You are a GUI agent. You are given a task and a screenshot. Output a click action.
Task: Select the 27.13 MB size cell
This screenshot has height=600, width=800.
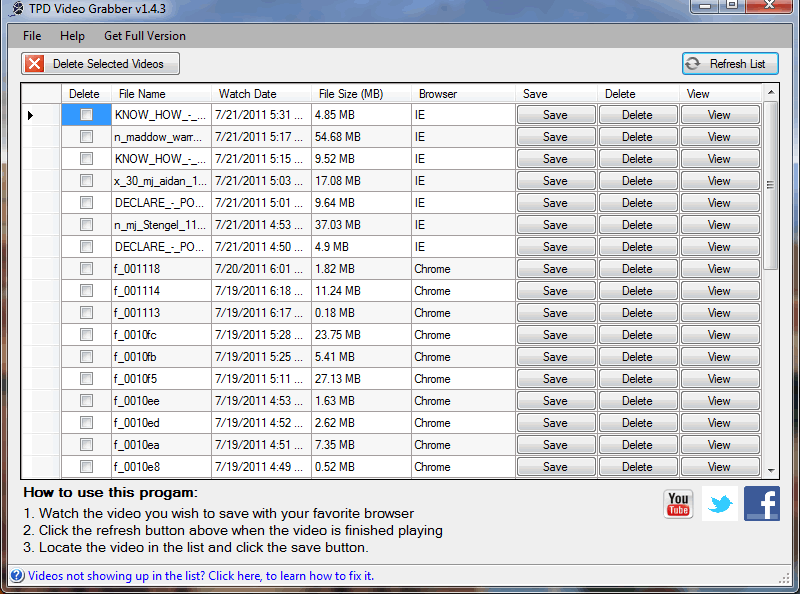coord(361,379)
